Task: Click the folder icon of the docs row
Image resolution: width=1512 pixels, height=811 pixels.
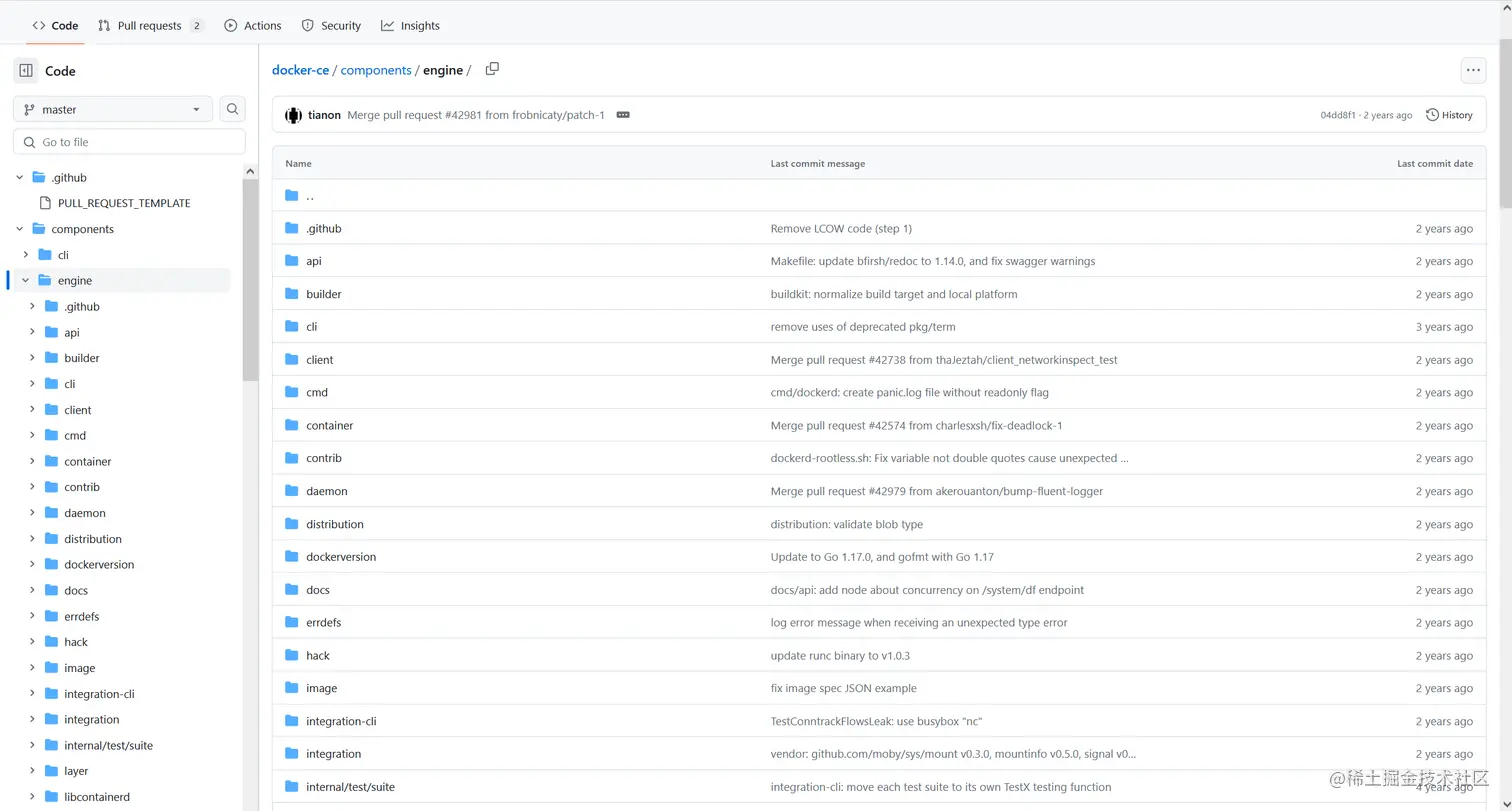Action: [x=292, y=590]
